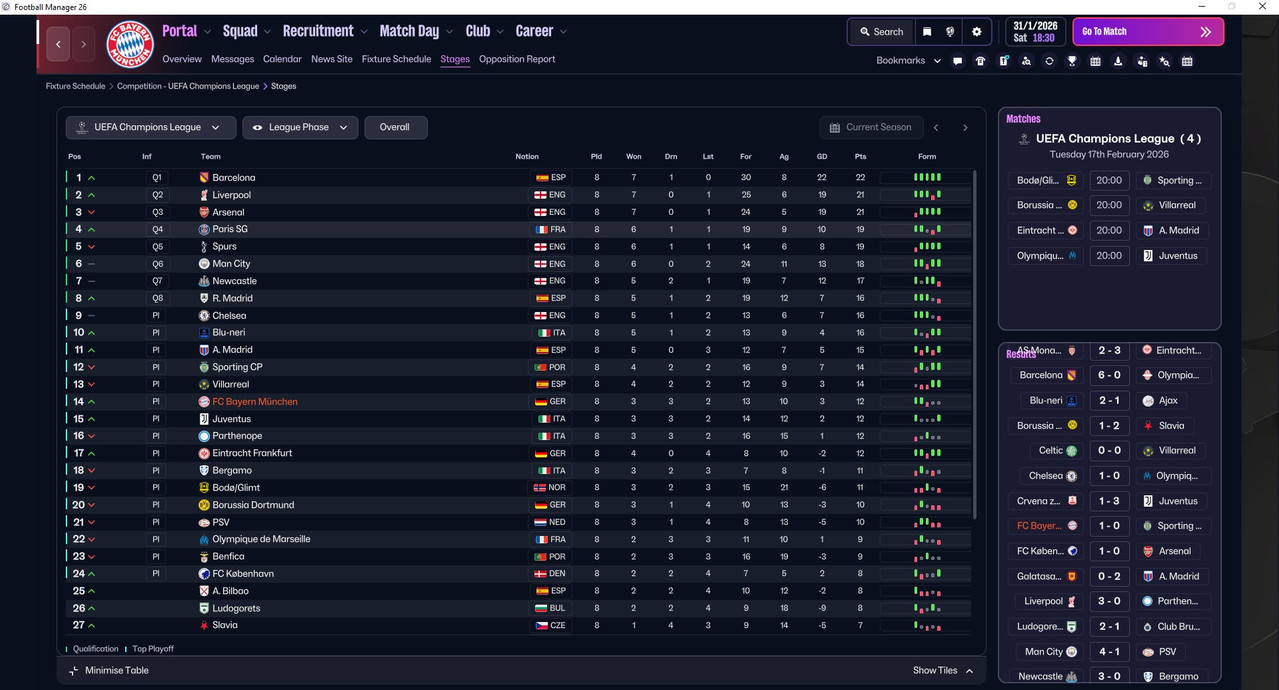
Task: Click the Overall view button
Action: [395, 128]
